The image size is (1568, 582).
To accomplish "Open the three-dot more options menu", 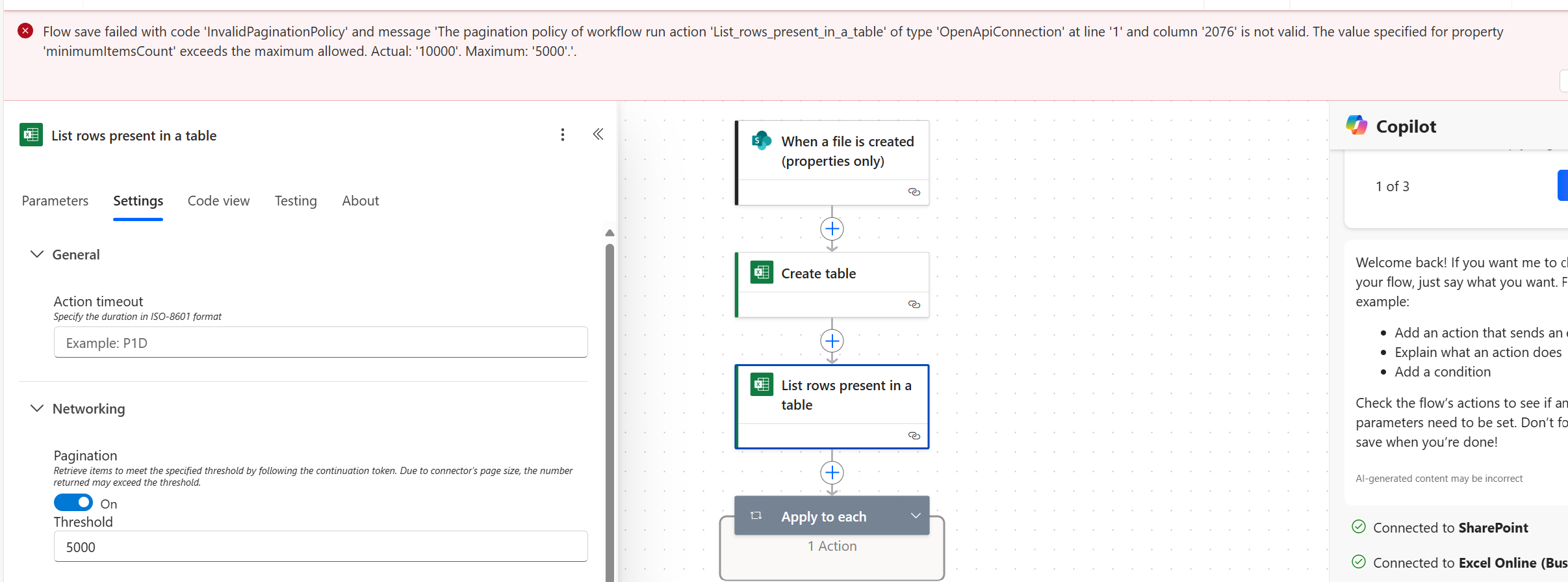I will point(563,135).
